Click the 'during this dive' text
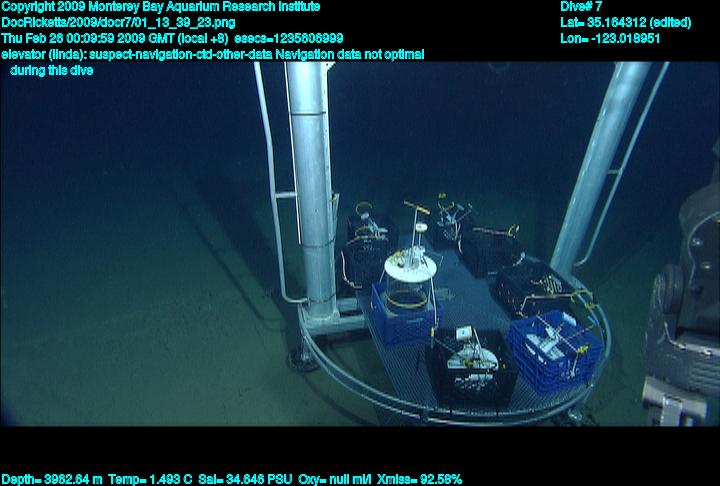 pyautogui.click(x=51, y=70)
